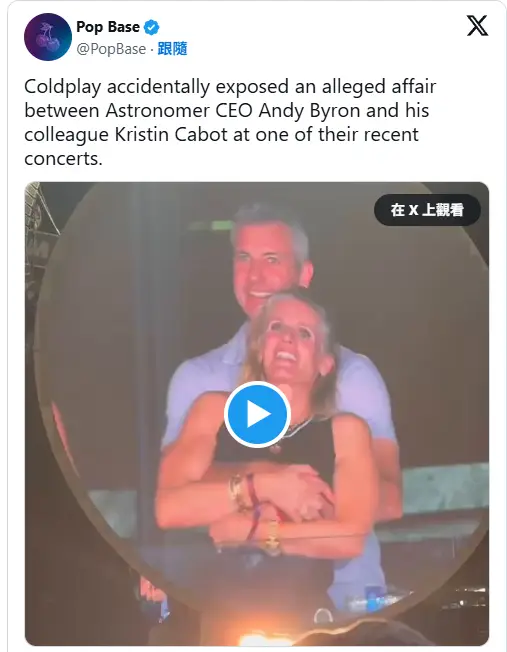507x652 pixels.
Task: Click the necklace on the black top in video
Action: pyautogui.click(x=296, y=430)
